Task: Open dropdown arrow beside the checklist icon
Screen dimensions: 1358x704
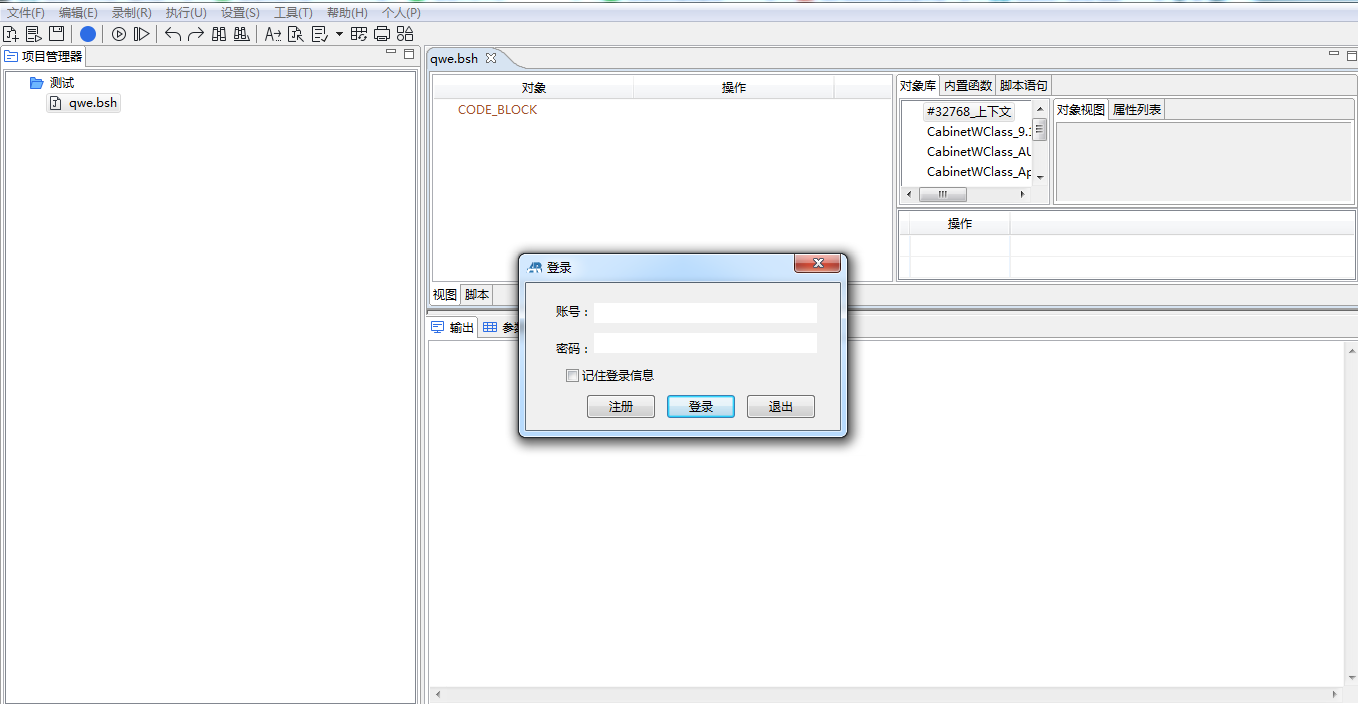Action: point(339,34)
